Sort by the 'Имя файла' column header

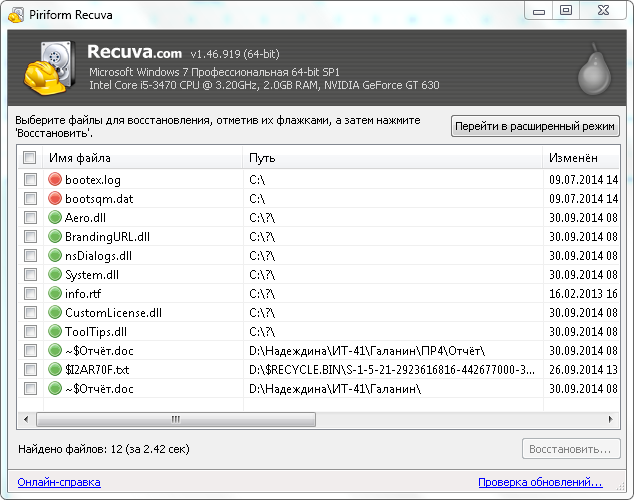[140, 158]
